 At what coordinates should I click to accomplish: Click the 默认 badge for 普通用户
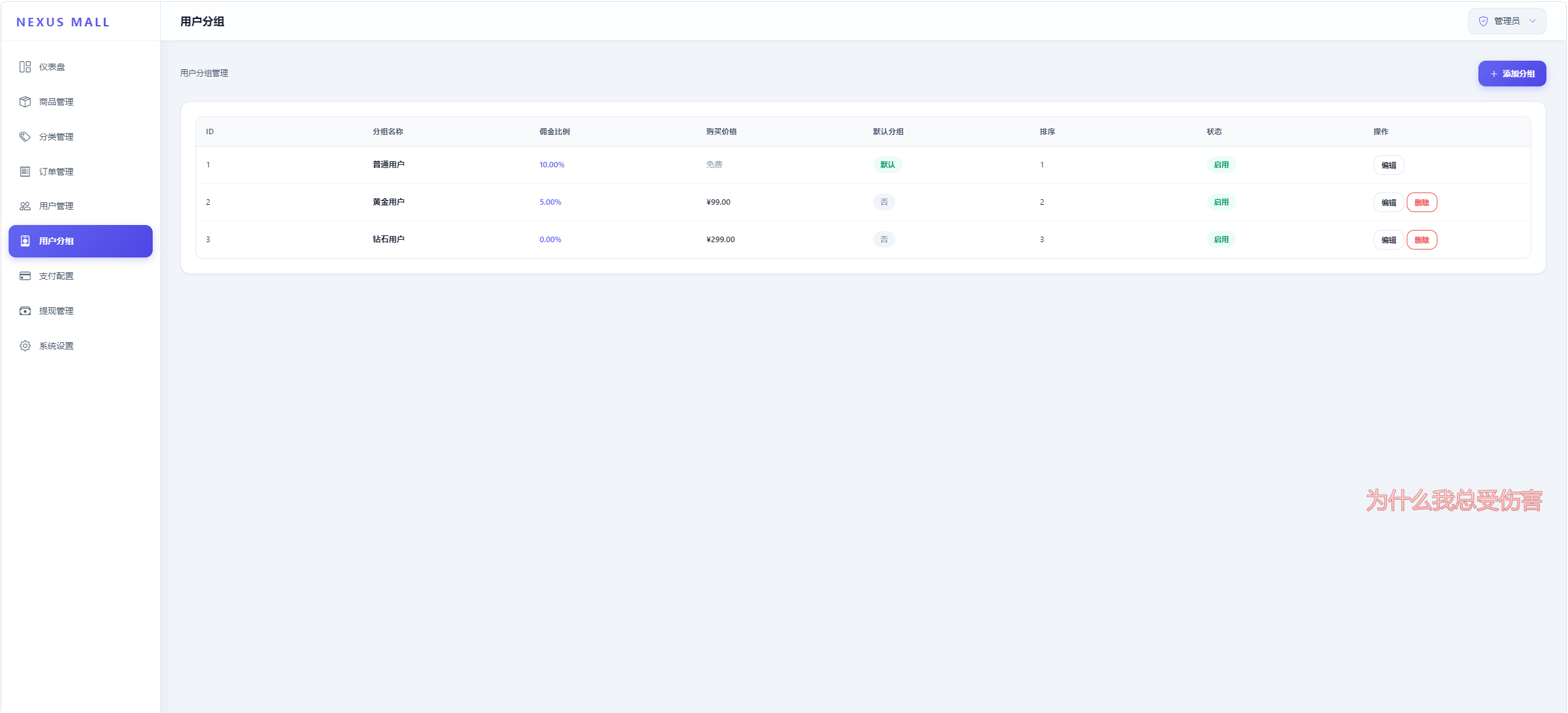887,165
